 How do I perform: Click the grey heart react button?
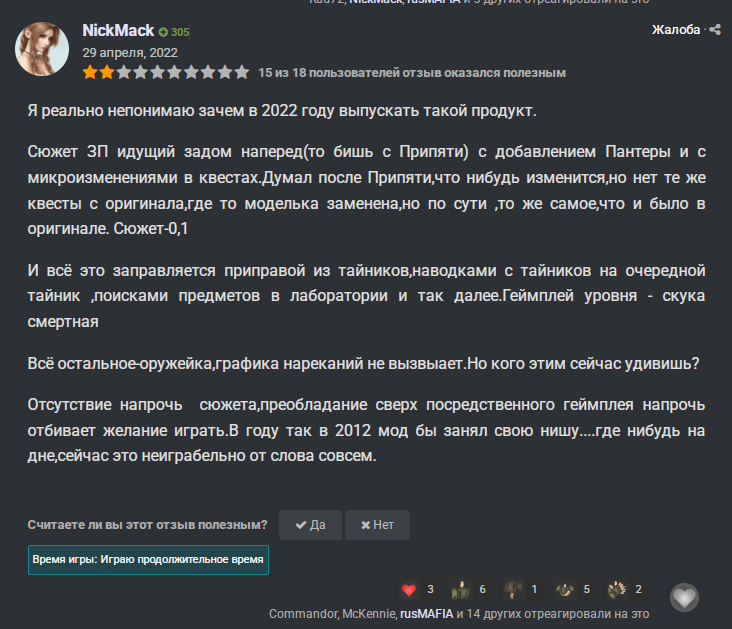click(684, 597)
